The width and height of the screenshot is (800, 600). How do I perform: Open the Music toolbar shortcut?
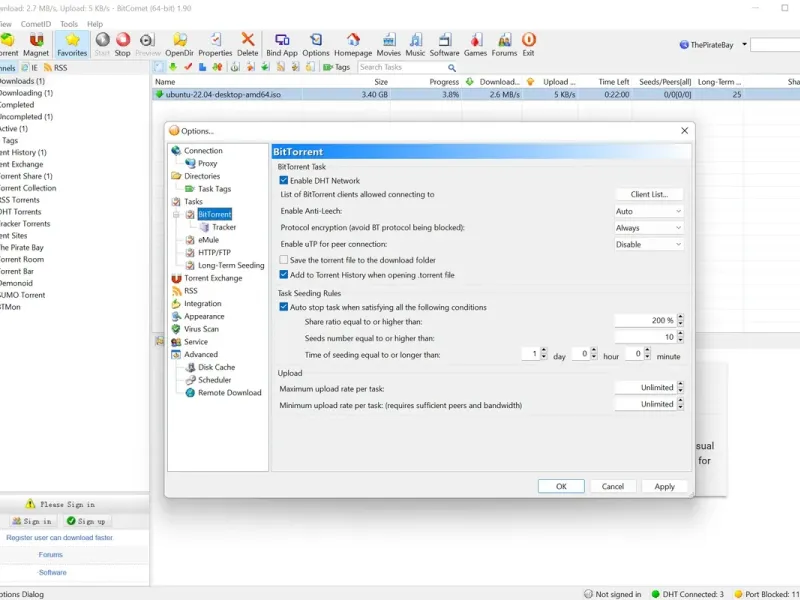(x=415, y=44)
